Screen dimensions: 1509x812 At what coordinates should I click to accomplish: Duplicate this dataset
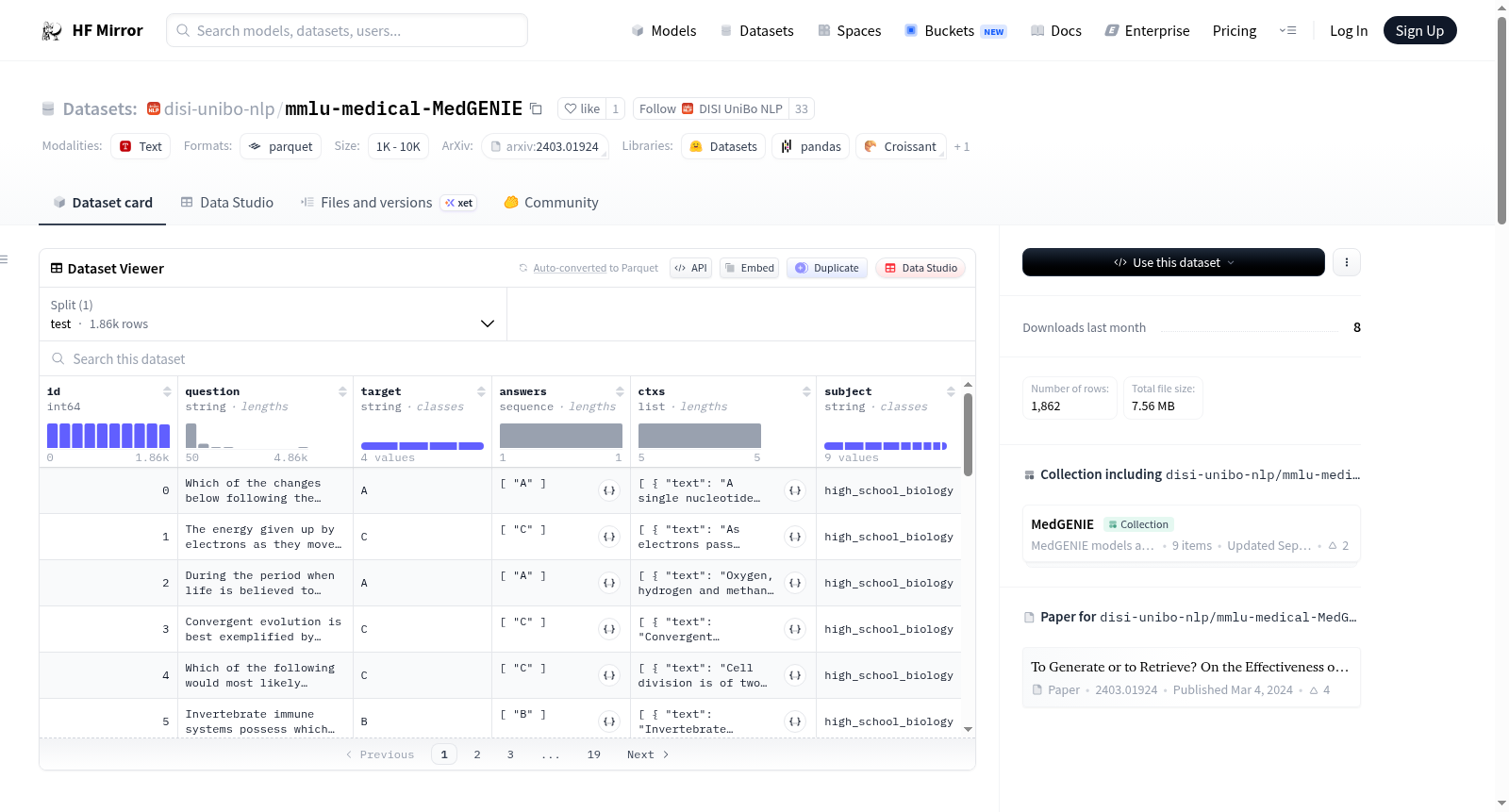point(827,268)
